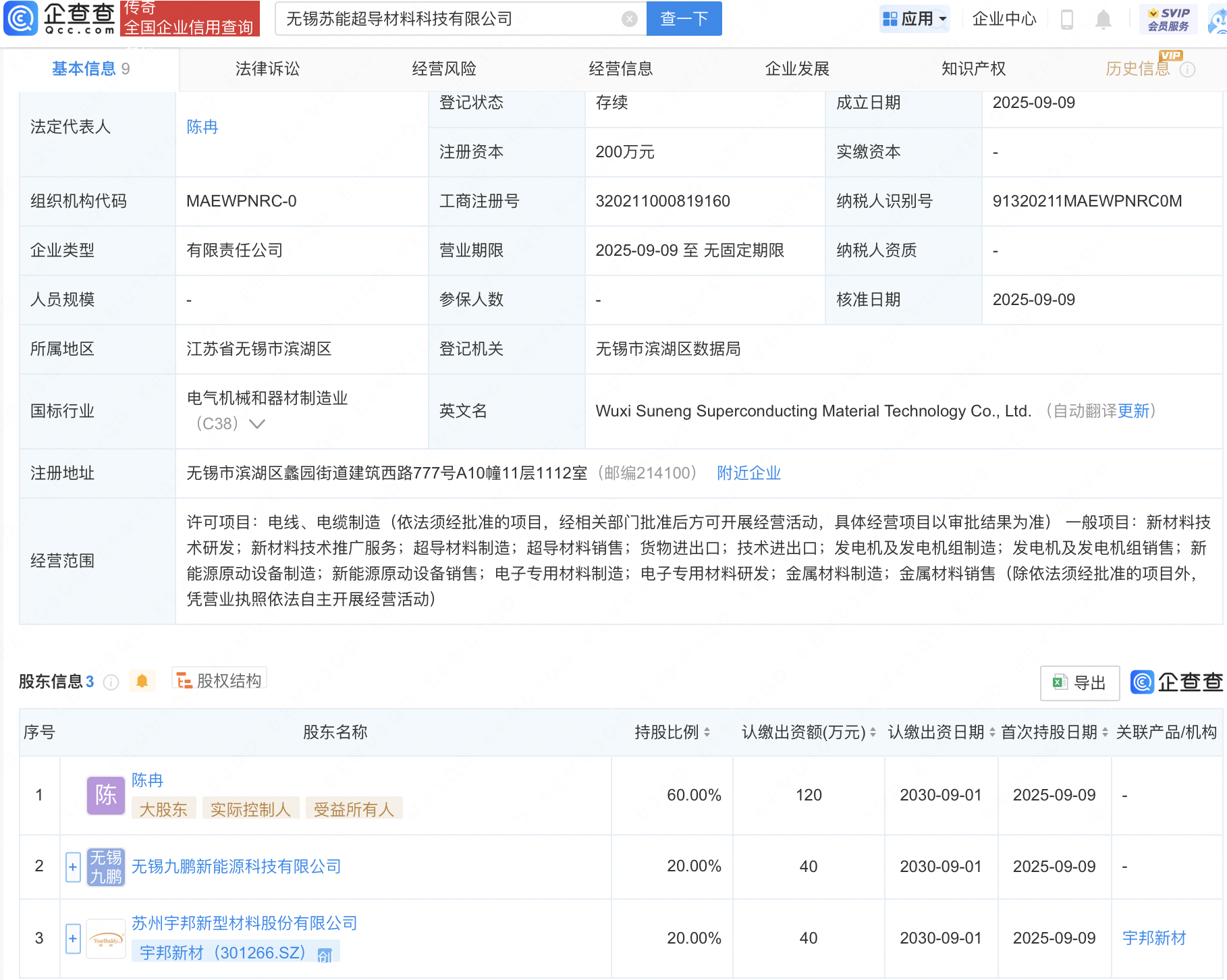The height and width of the screenshot is (980, 1227).
Task: Click 陈冉 purple avatar icon
Action: pos(106,795)
